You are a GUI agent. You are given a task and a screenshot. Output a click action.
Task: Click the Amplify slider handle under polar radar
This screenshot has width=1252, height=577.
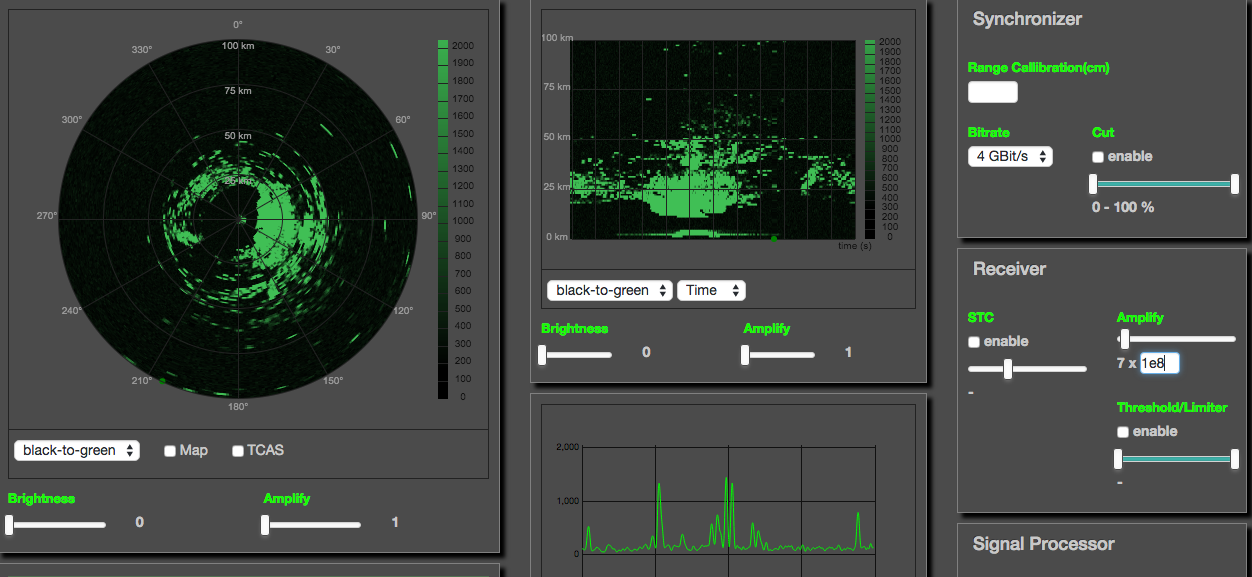tap(266, 524)
